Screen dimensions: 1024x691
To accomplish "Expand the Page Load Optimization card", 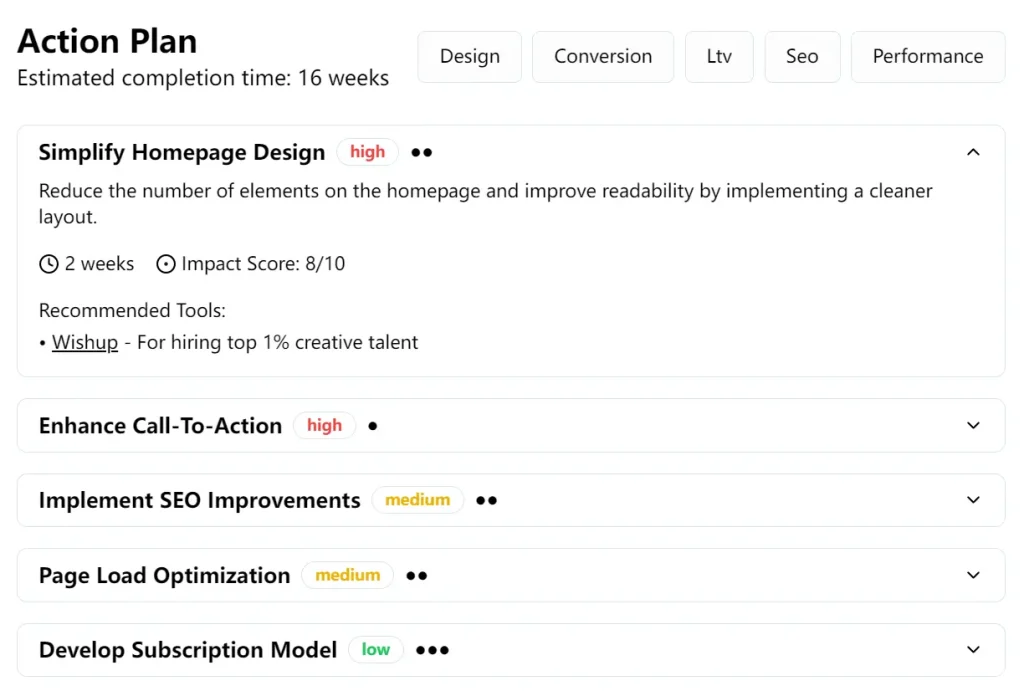I will [973, 575].
